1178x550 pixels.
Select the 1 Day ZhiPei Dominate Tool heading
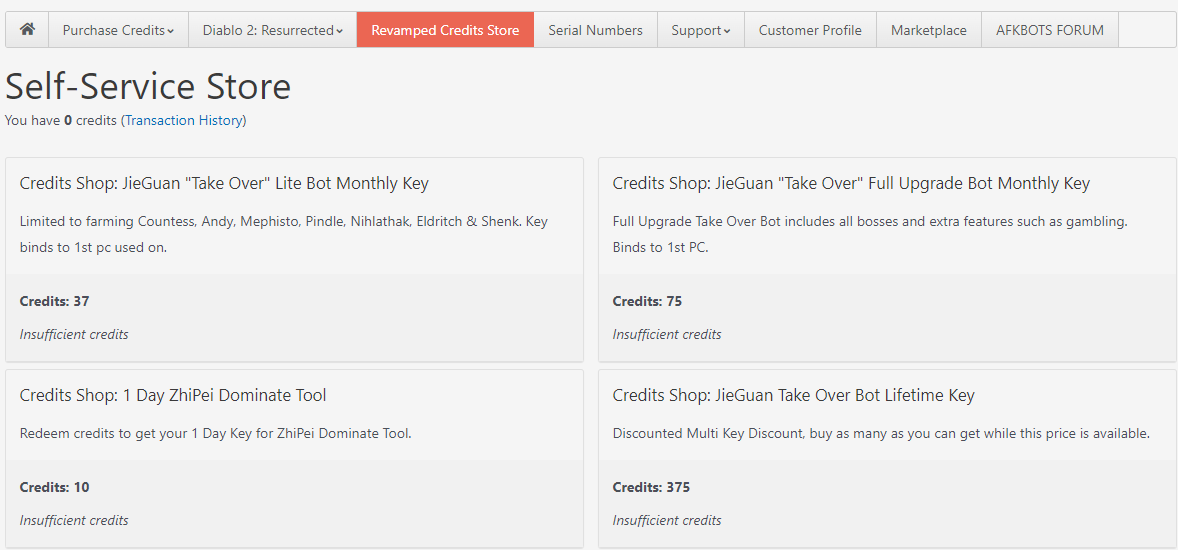(173, 395)
